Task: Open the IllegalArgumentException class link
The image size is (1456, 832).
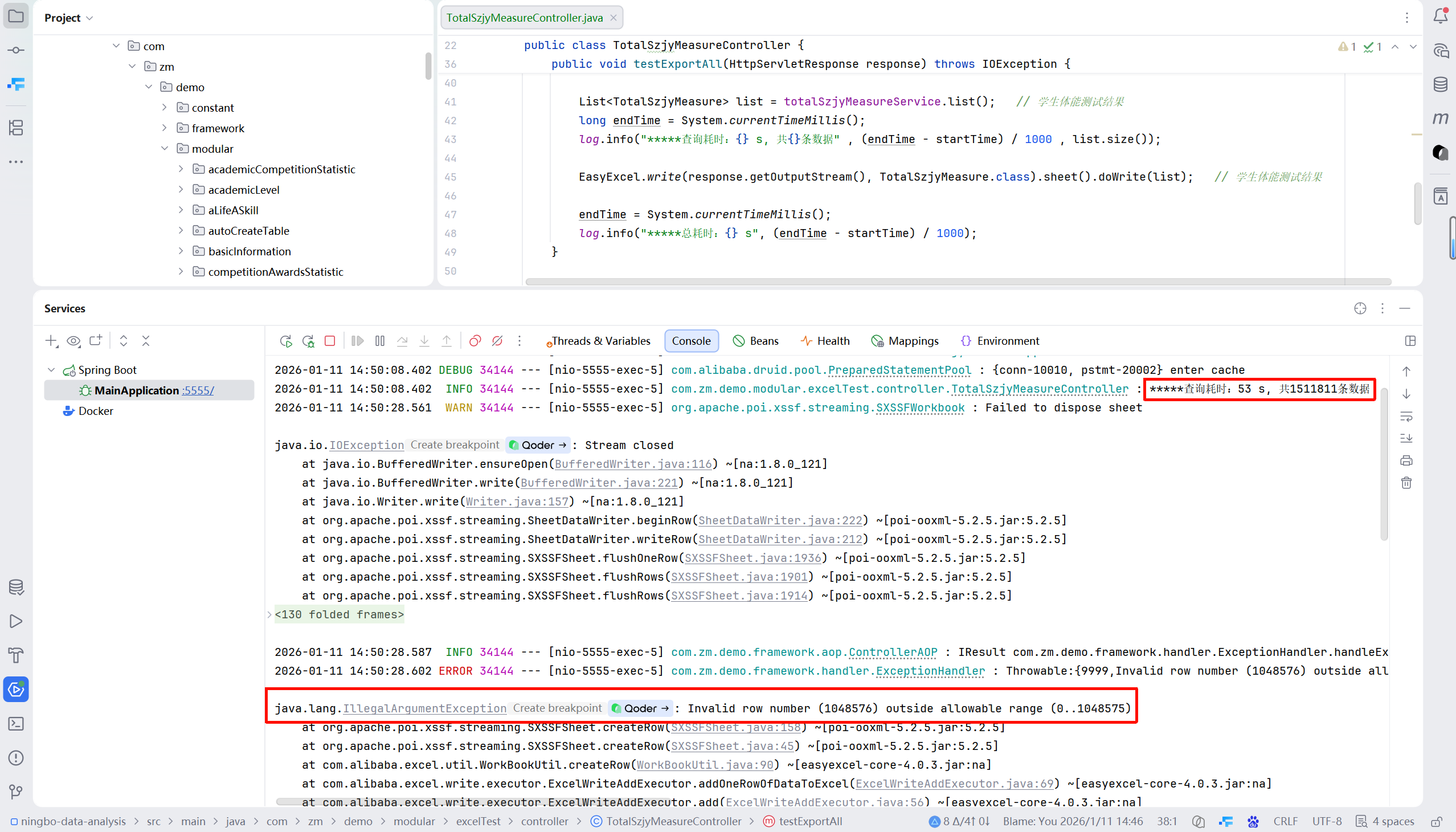Action: pyautogui.click(x=424, y=708)
